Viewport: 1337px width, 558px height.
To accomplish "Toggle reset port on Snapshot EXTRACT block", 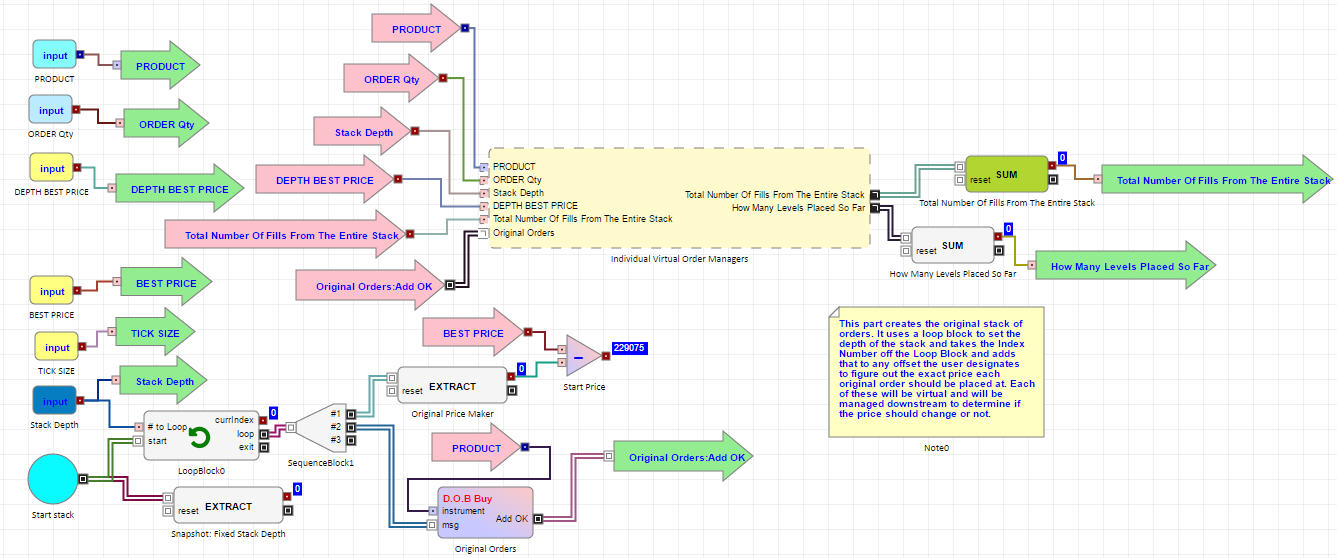I will pos(167,511).
